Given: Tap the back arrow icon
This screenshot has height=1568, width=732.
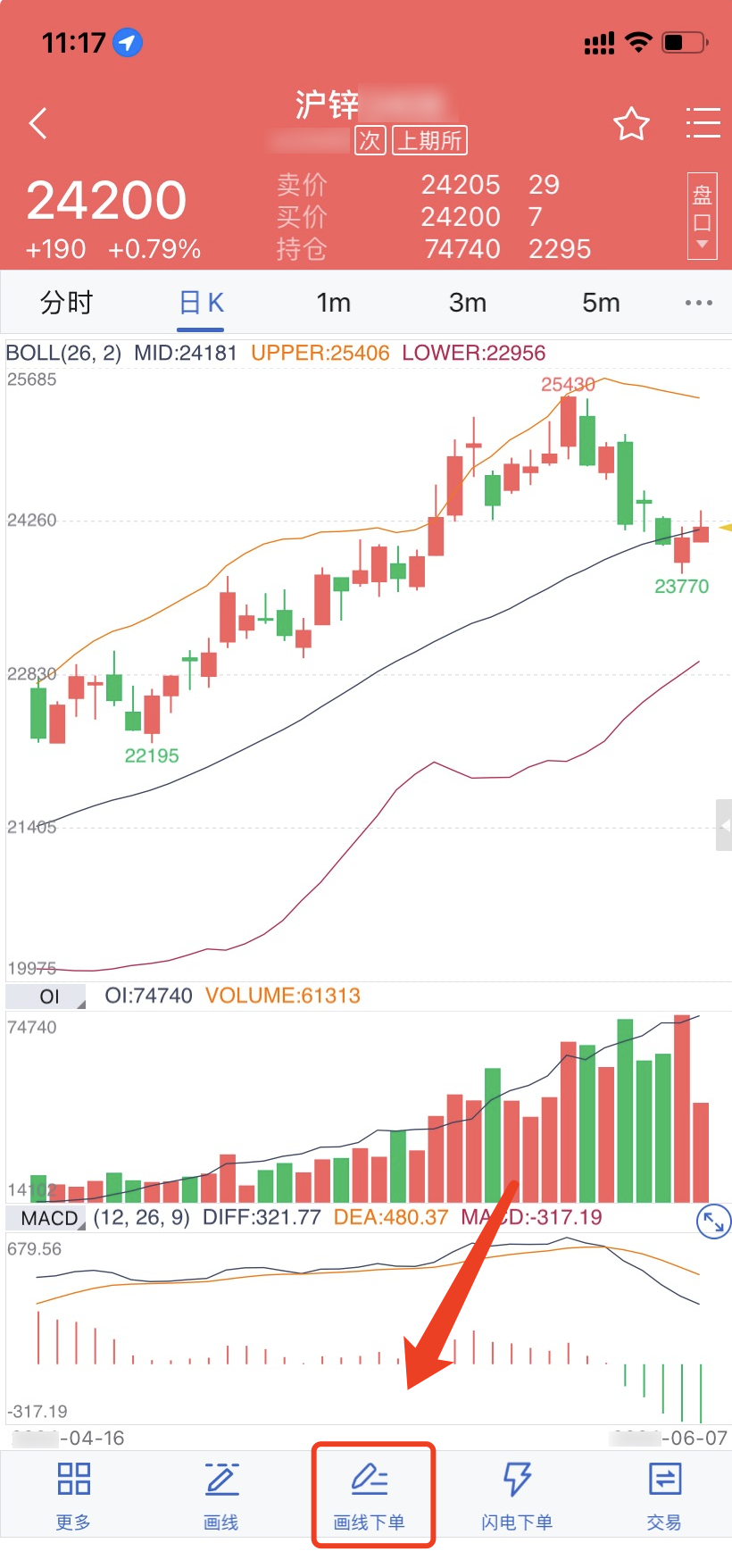Looking at the screenshot, I should (x=37, y=123).
